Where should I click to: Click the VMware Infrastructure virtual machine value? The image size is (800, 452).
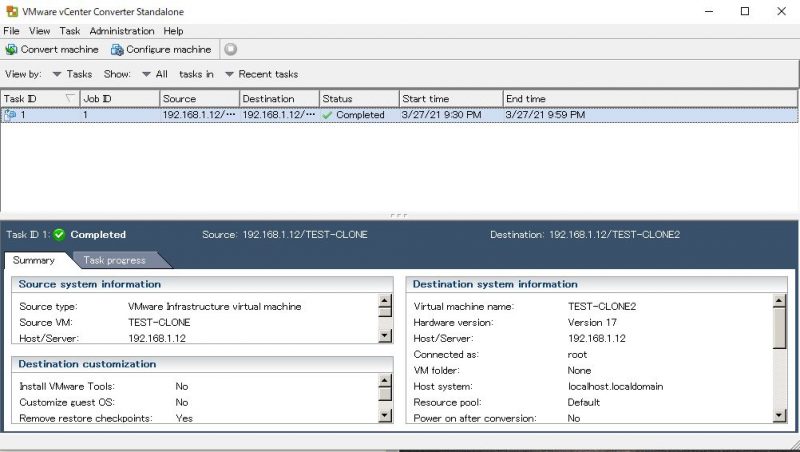(215, 307)
